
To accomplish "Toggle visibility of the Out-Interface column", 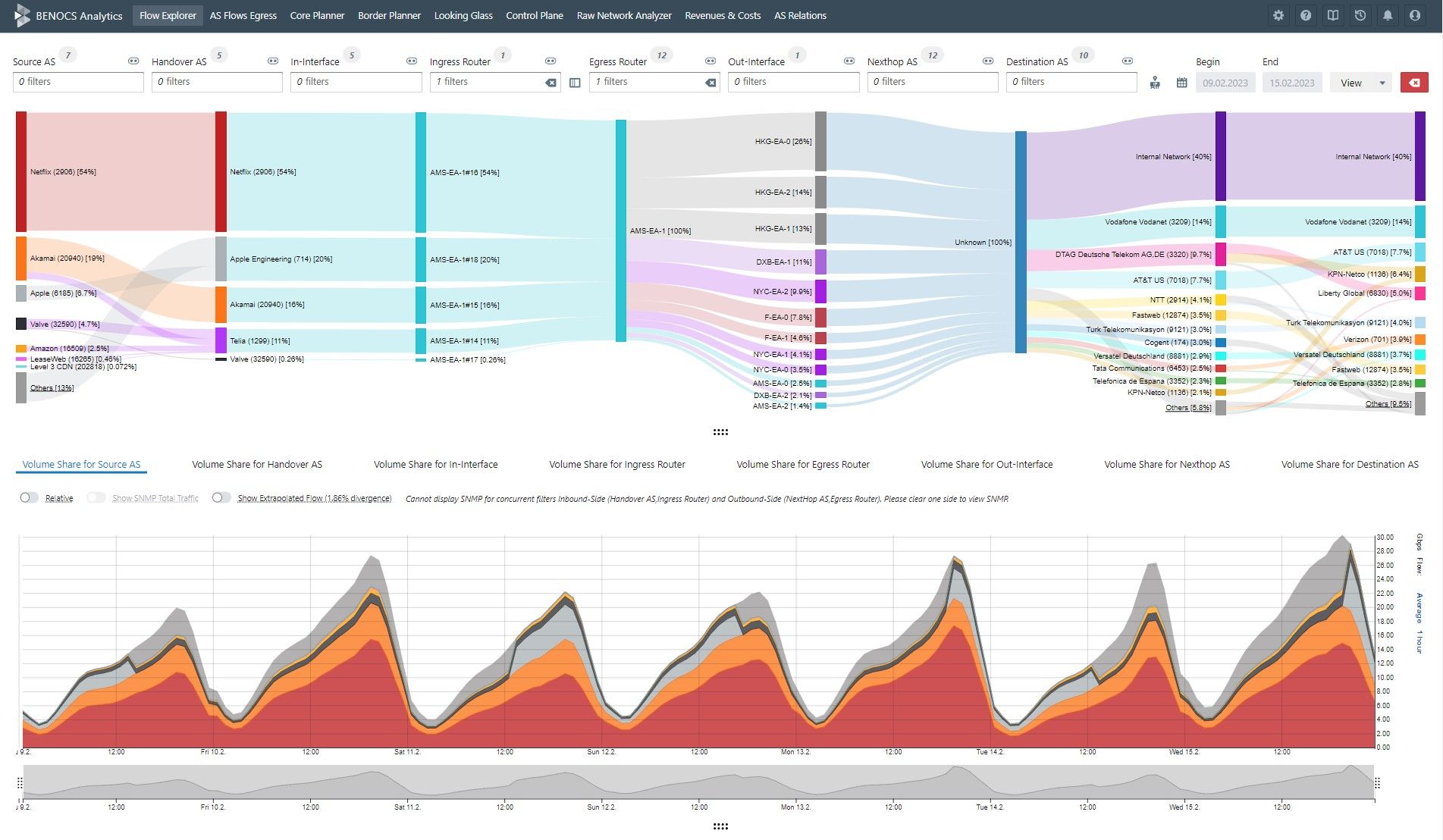I will (x=849, y=61).
